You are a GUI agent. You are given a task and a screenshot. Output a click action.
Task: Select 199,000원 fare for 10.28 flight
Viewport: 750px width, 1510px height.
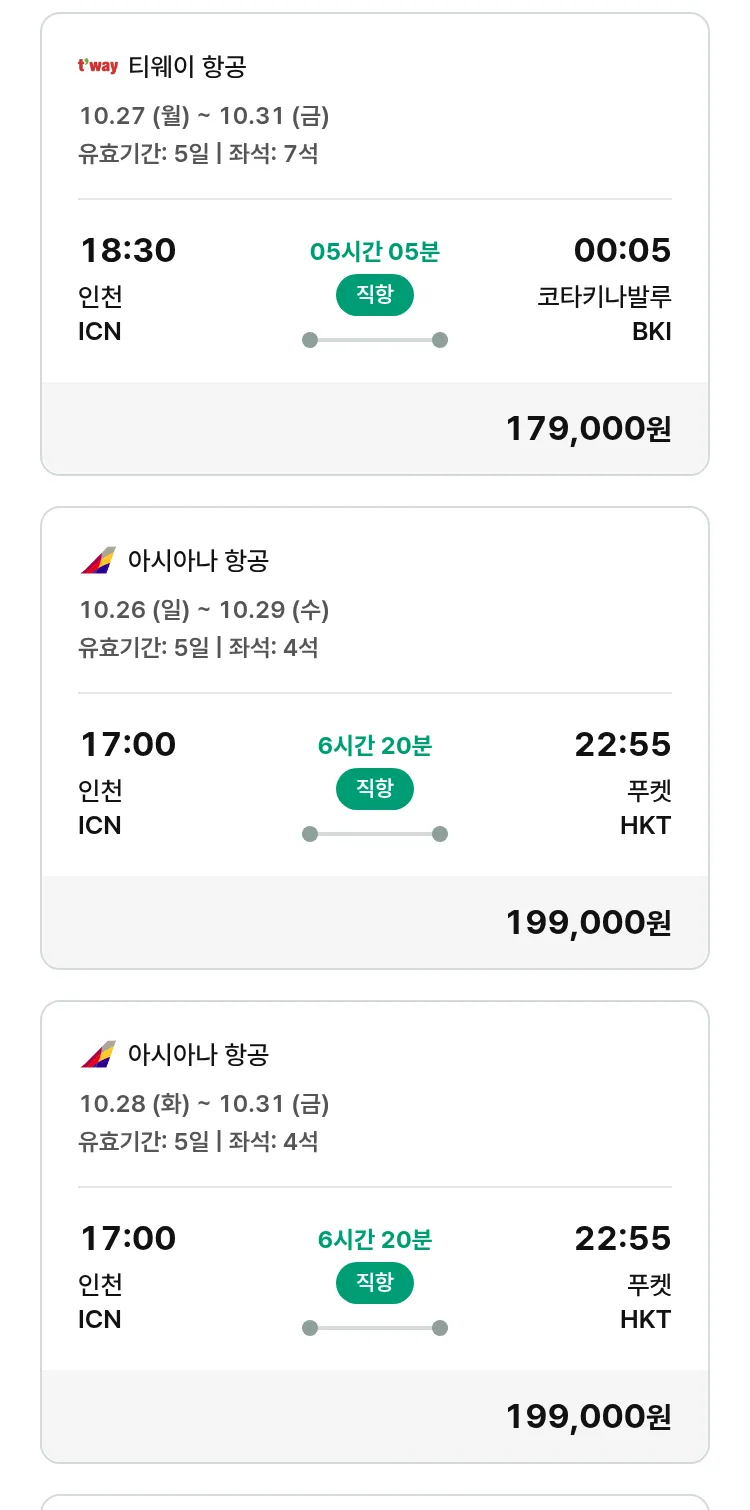point(588,1417)
